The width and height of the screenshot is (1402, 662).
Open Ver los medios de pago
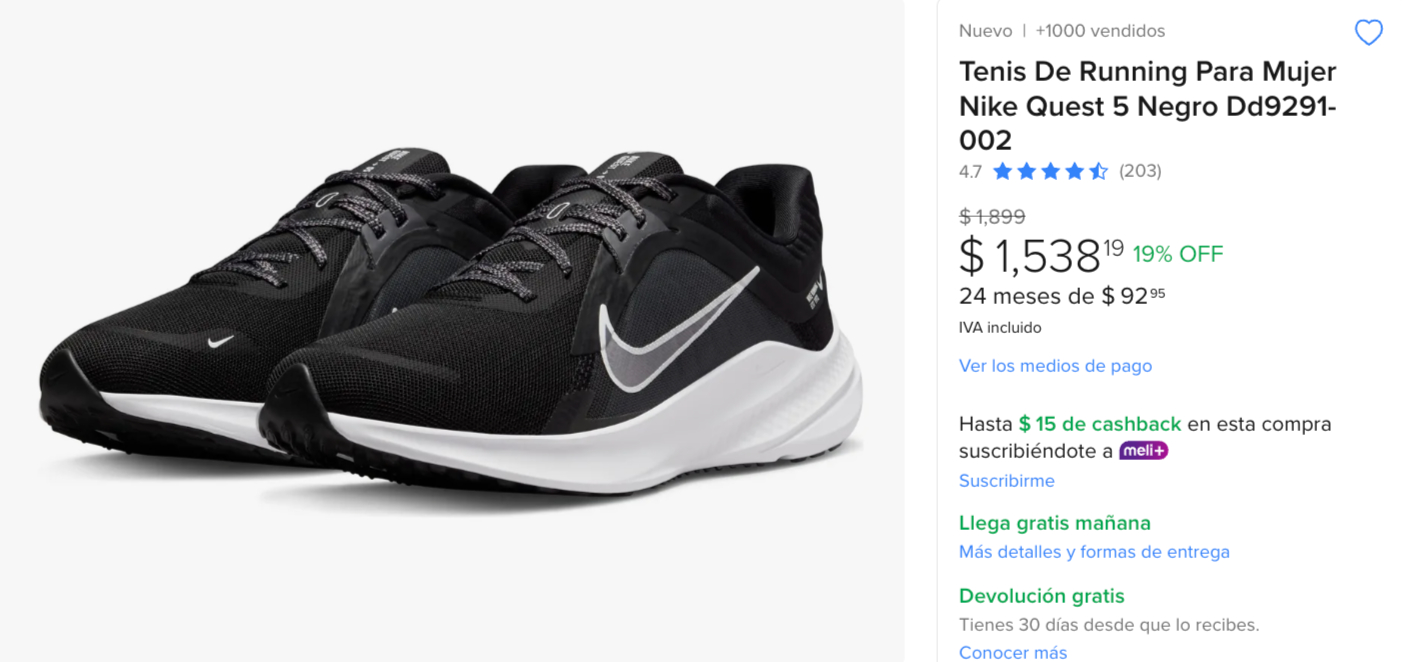pyautogui.click(x=1055, y=366)
